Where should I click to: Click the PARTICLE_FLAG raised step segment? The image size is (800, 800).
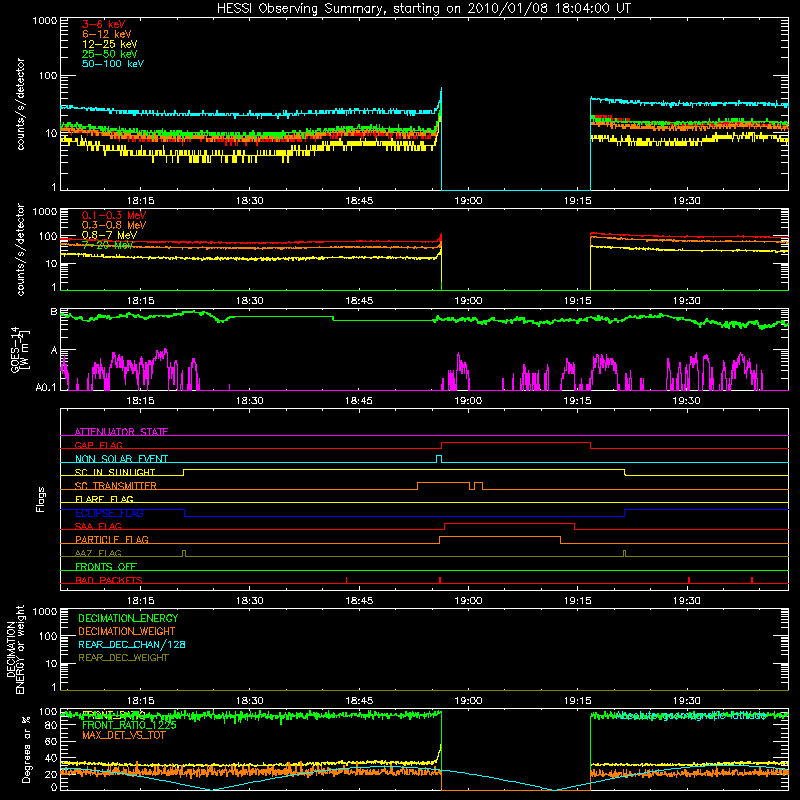pos(500,537)
